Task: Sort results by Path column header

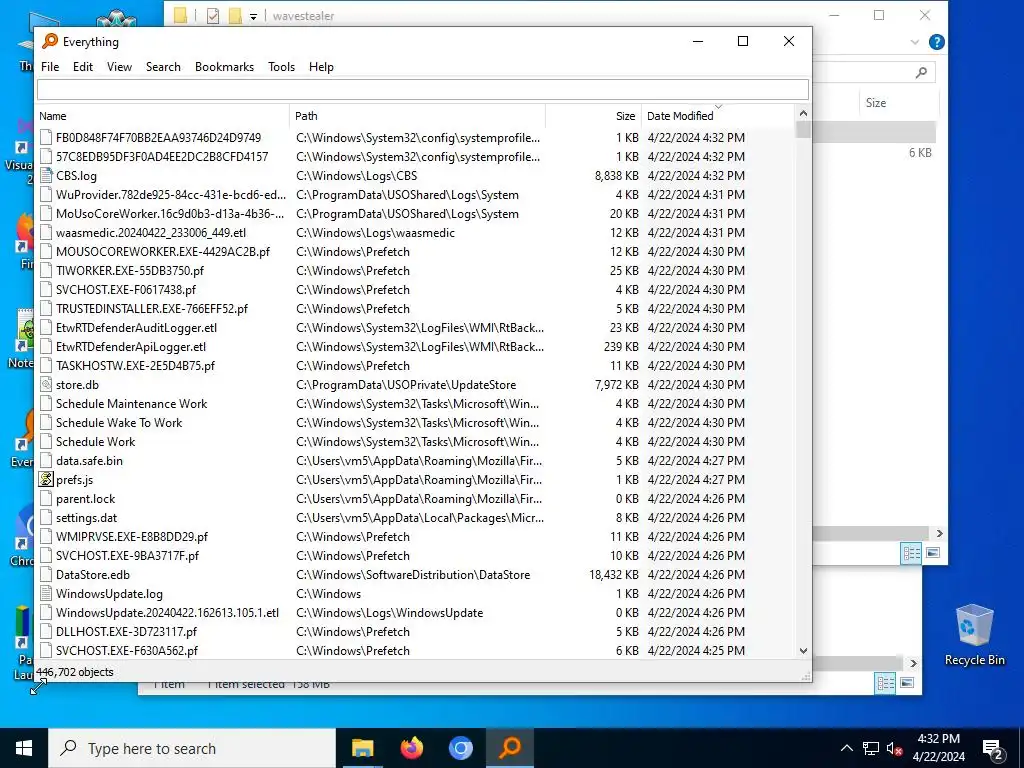Action: click(x=417, y=116)
